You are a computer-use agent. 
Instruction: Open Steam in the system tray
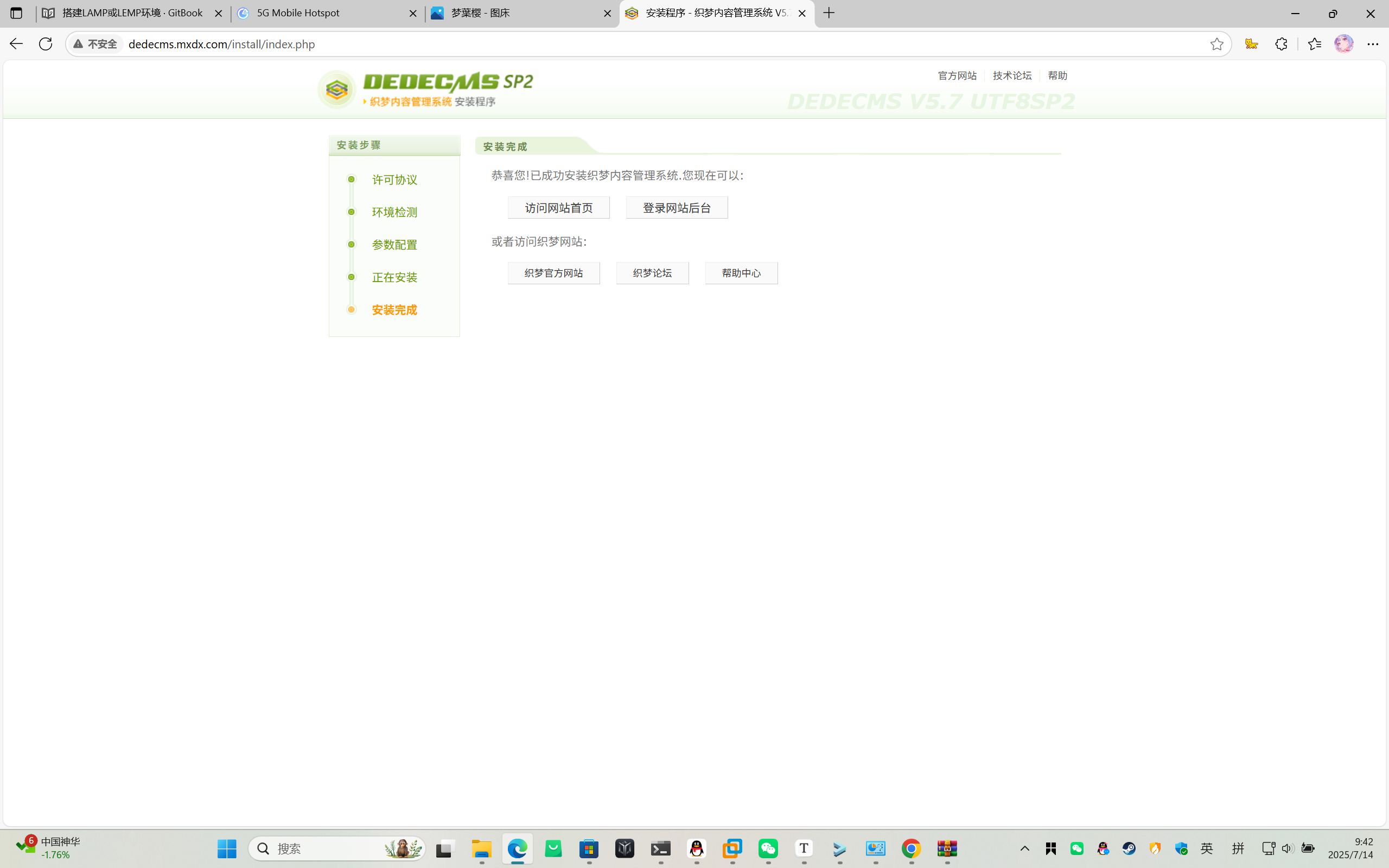1129,848
